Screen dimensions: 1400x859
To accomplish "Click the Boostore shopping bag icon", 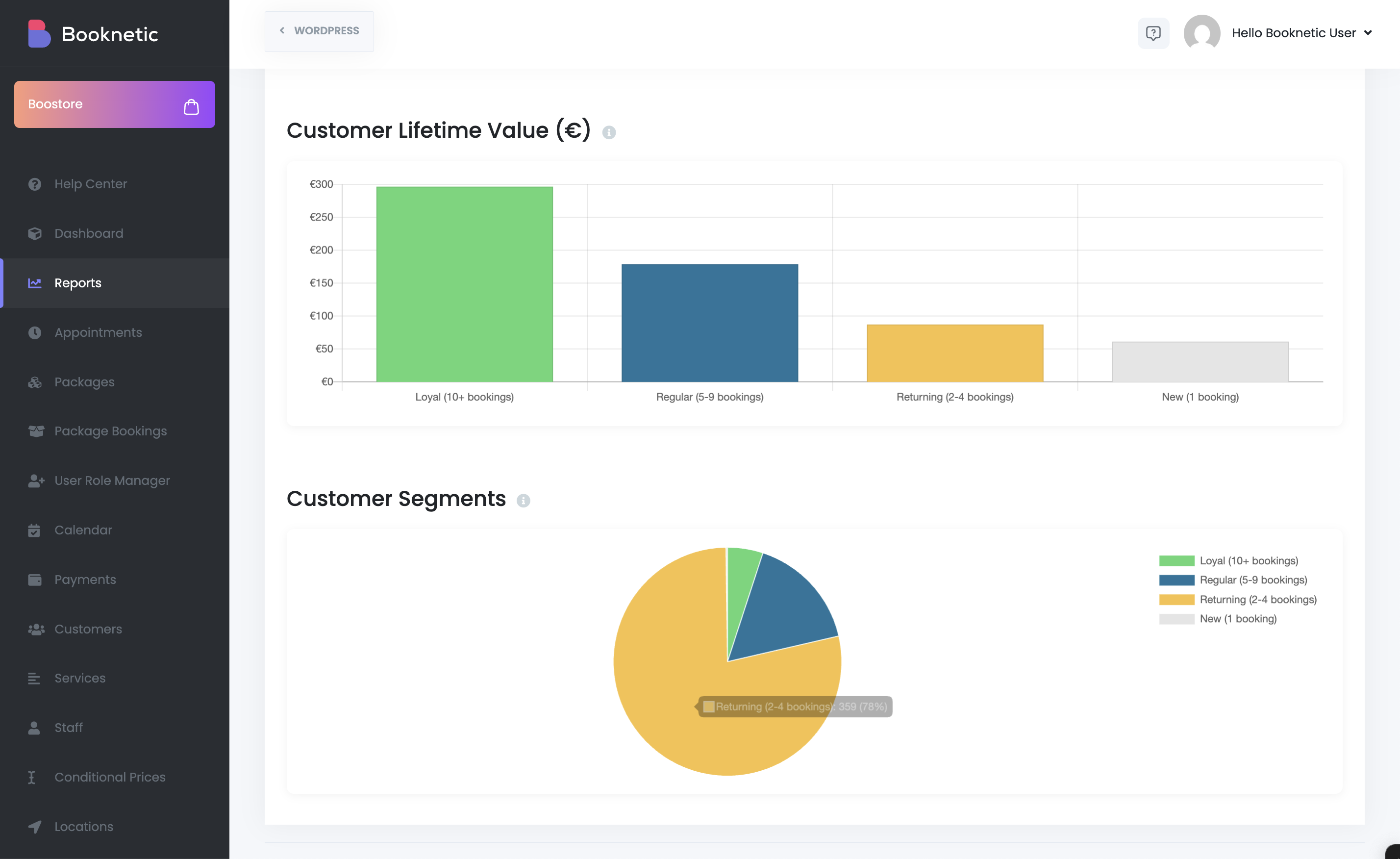I will point(192,106).
